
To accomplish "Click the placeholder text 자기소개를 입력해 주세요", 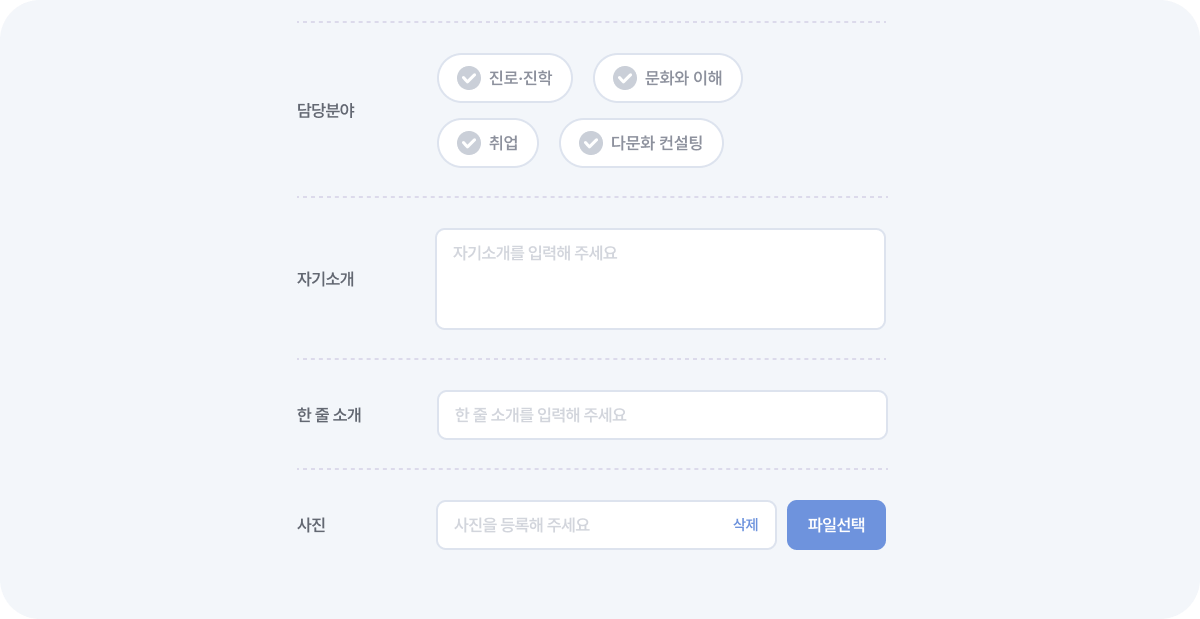I will pos(535,253).
